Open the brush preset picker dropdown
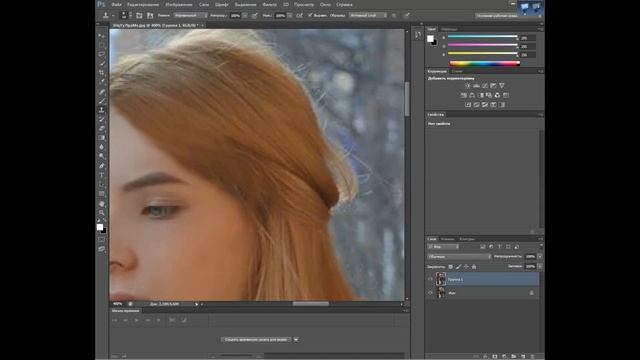Viewport: 640px width, 360px height. (x=130, y=16)
